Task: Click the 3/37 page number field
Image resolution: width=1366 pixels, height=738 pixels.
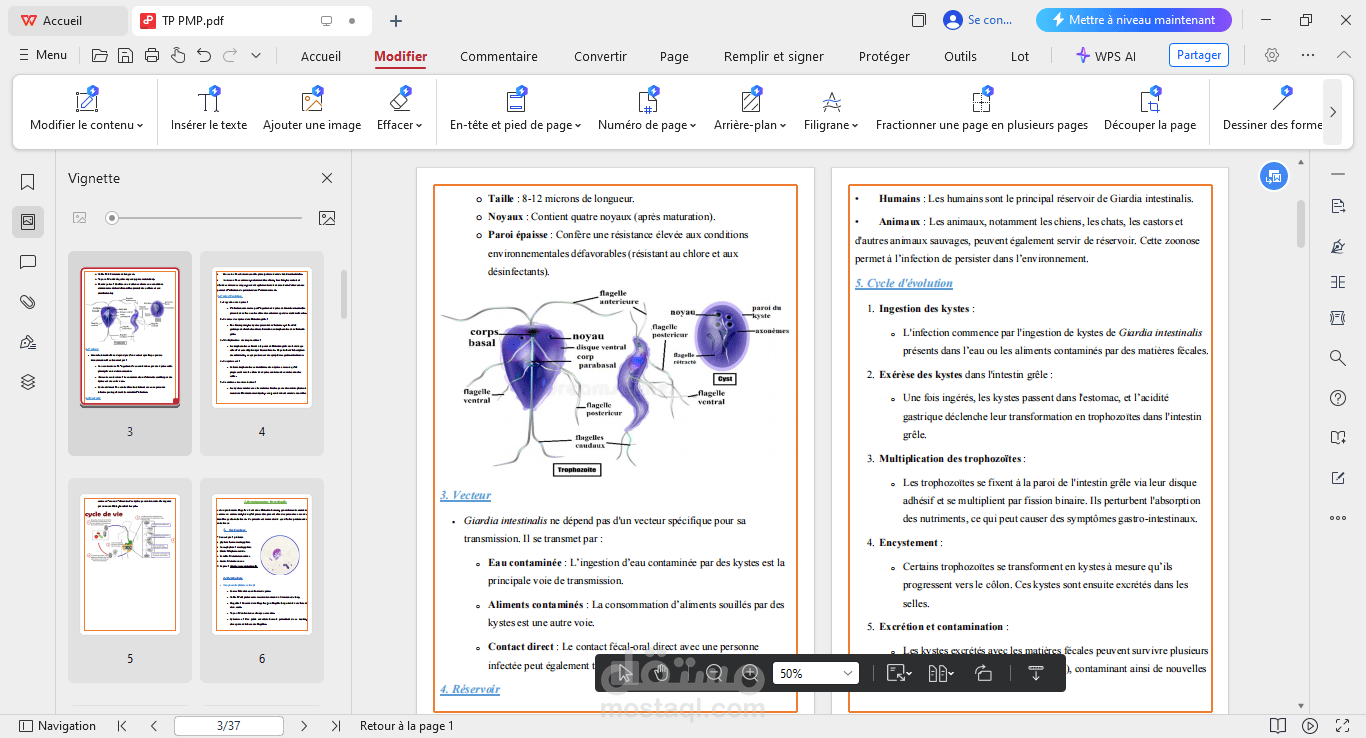Action: click(227, 726)
